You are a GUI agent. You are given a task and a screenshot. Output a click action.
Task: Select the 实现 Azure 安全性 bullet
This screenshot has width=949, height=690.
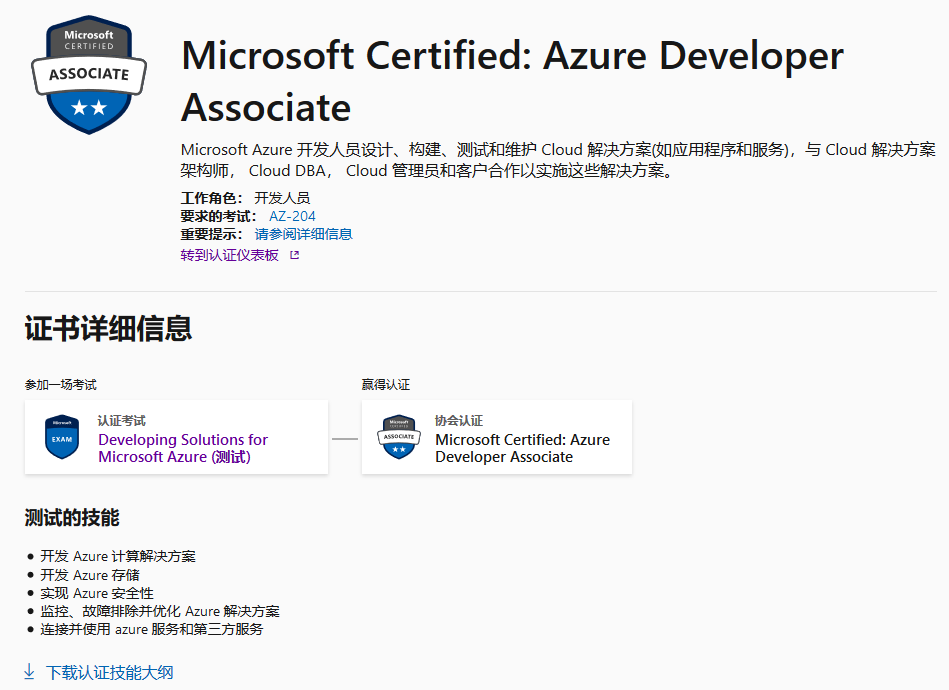pyautogui.click(x=97, y=593)
